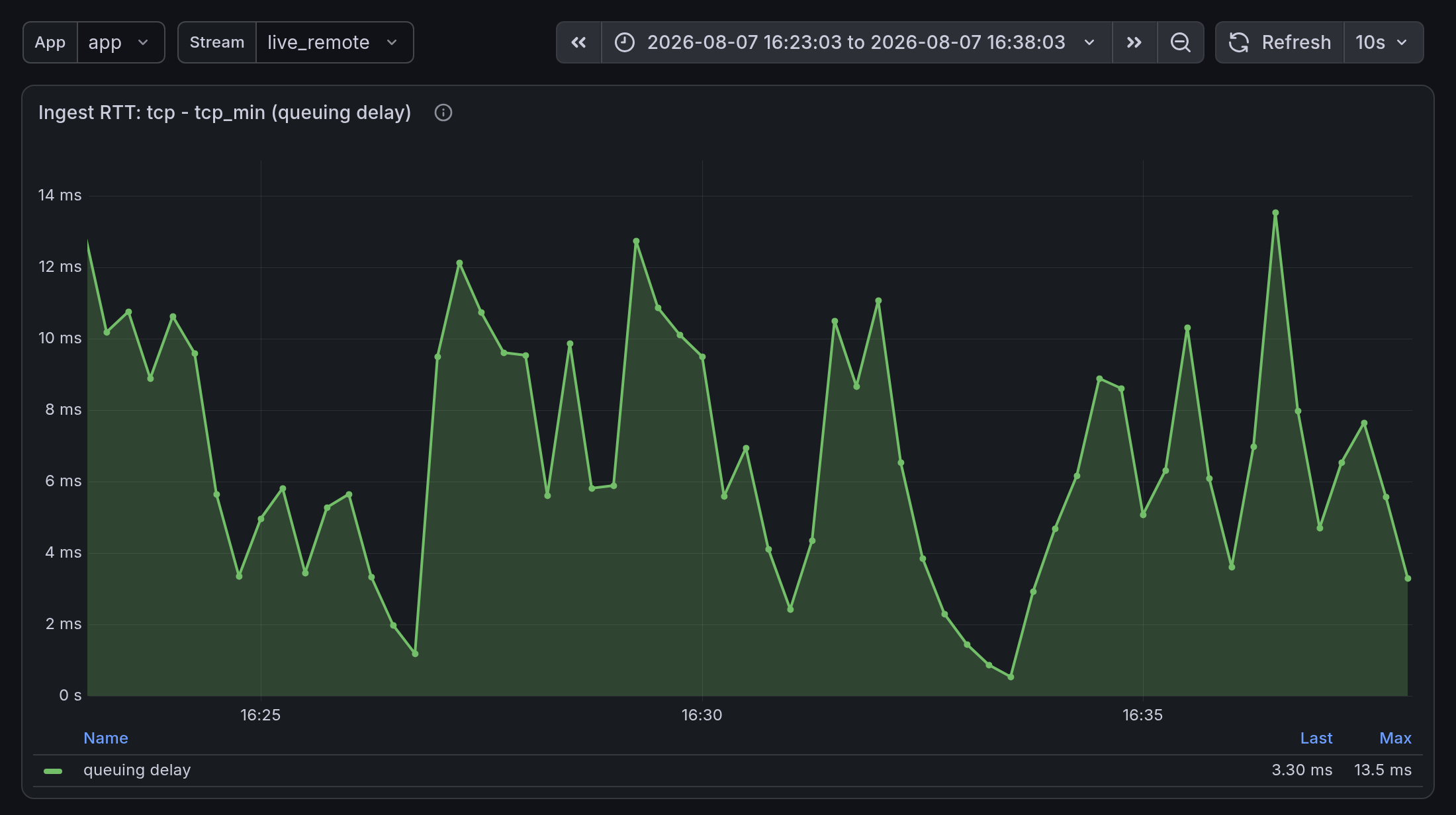Screen dimensions: 1456x815
Task: Click the Refresh dashboard button
Action: point(1280,42)
